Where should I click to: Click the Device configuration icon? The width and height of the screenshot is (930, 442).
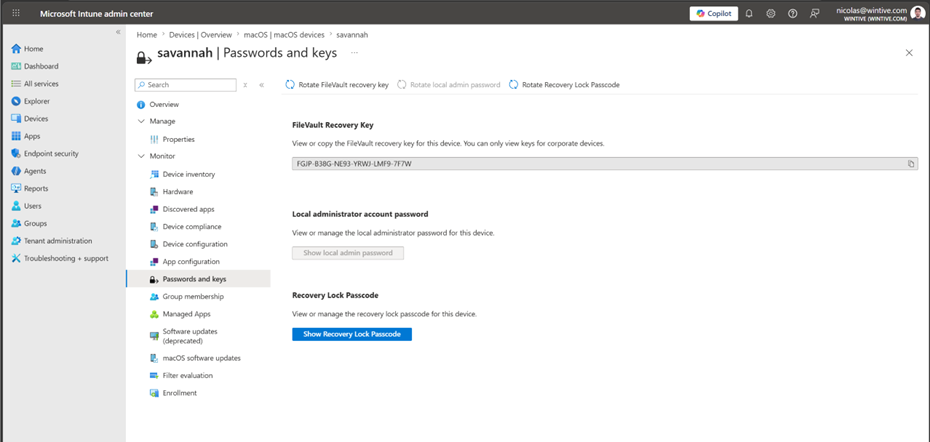coord(154,244)
